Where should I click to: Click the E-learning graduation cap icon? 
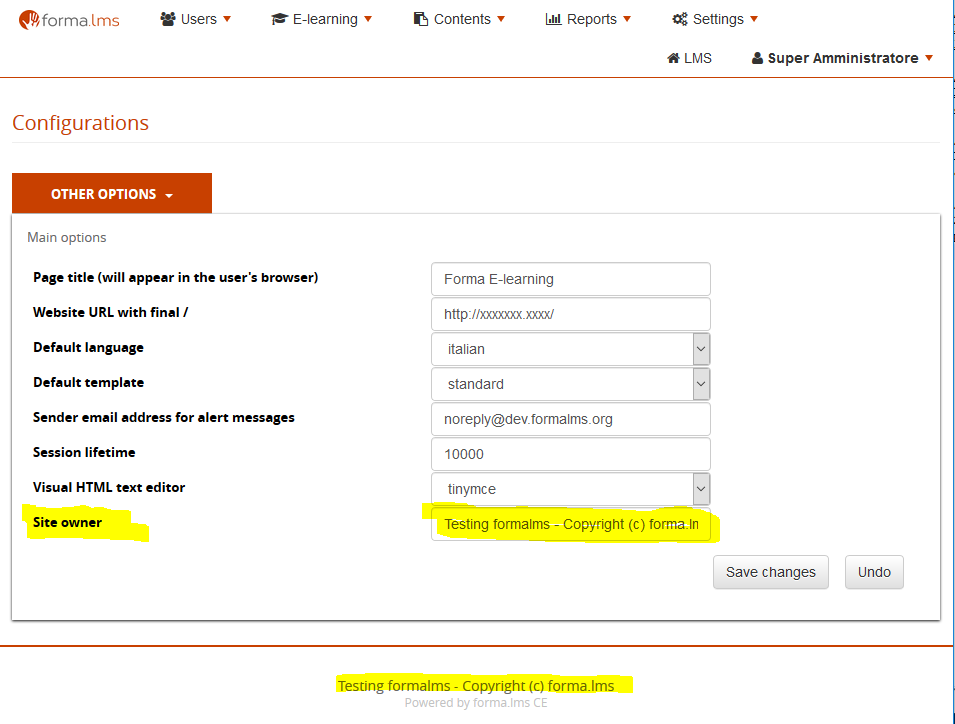280,19
